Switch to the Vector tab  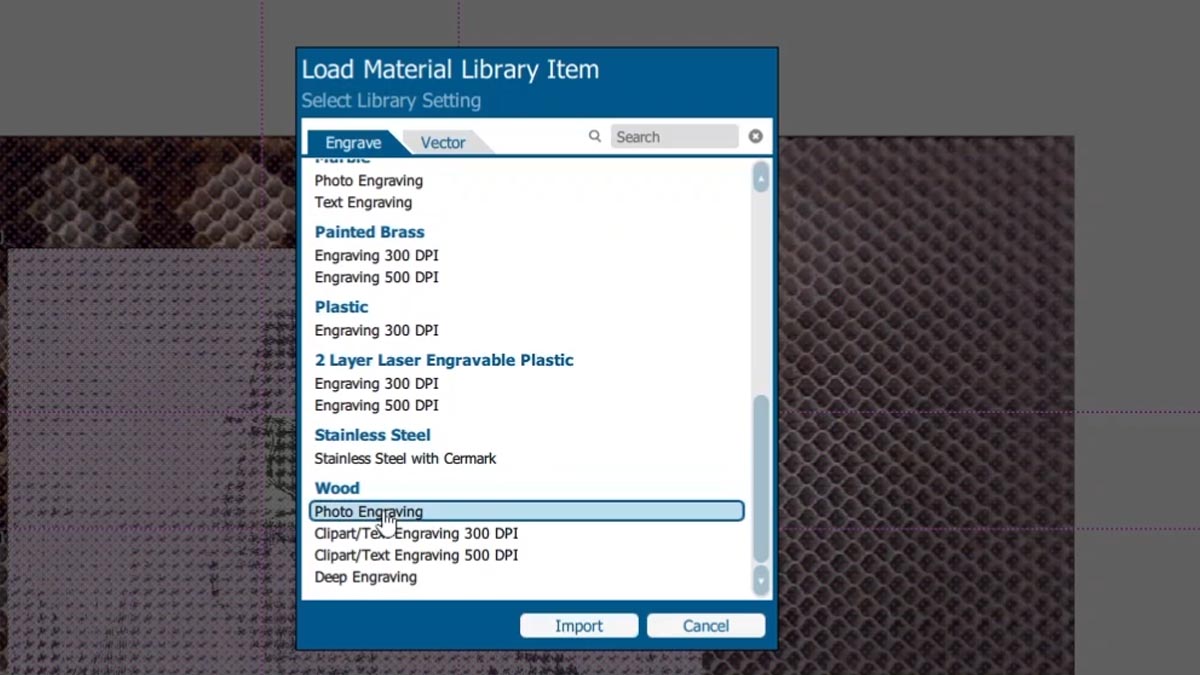[x=442, y=143]
